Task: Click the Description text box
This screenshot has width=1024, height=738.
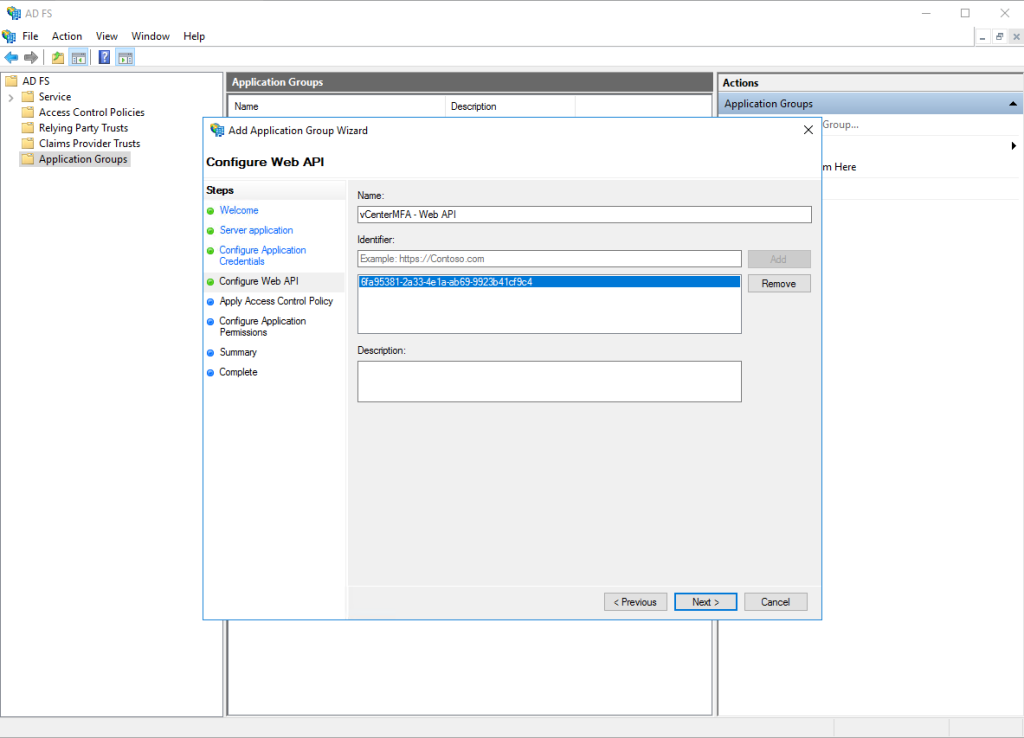Action: [x=549, y=381]
